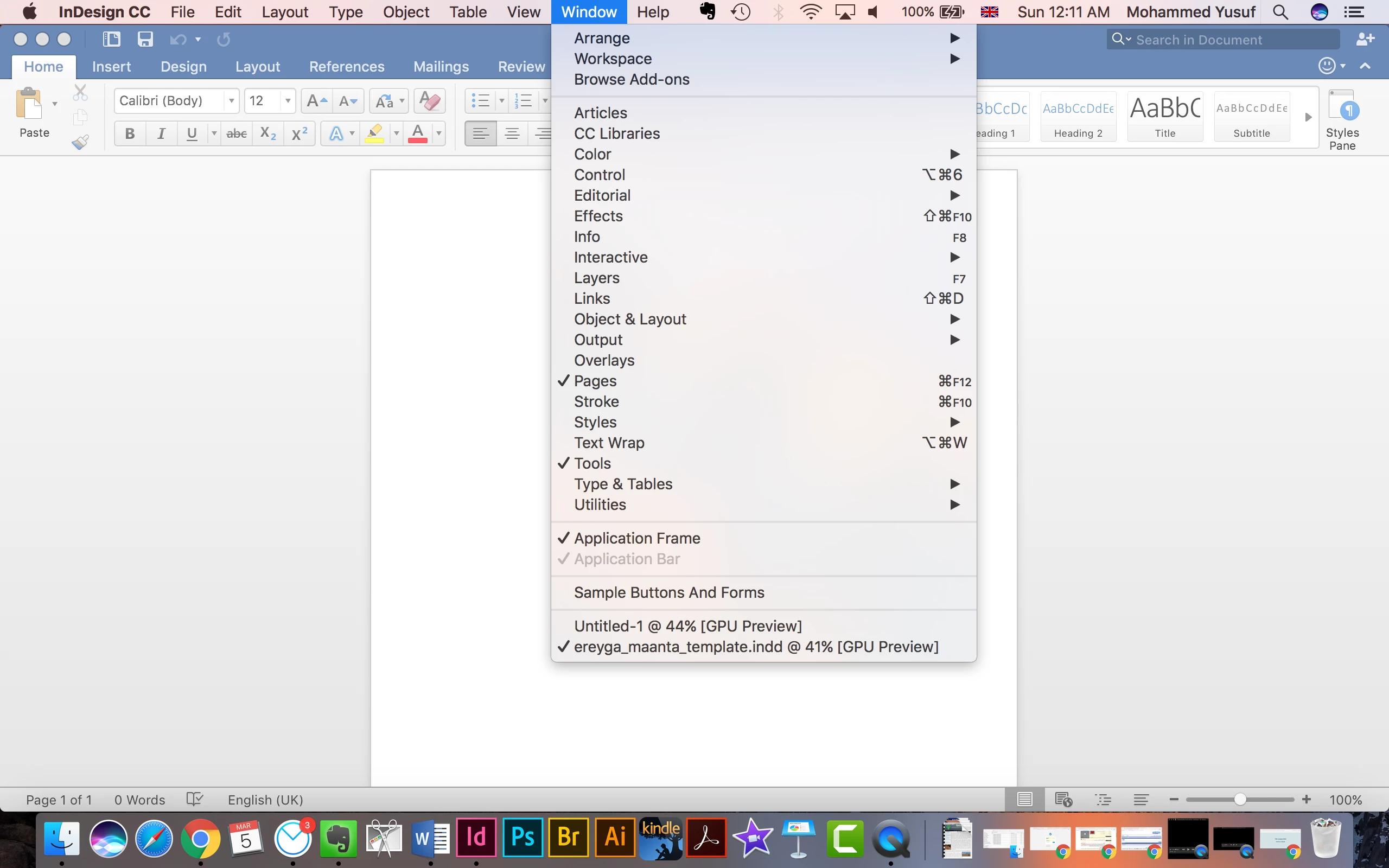Apply strikethrough formatting
Image resolution: width=1389 pixels, height=868 pixels.
237,134
